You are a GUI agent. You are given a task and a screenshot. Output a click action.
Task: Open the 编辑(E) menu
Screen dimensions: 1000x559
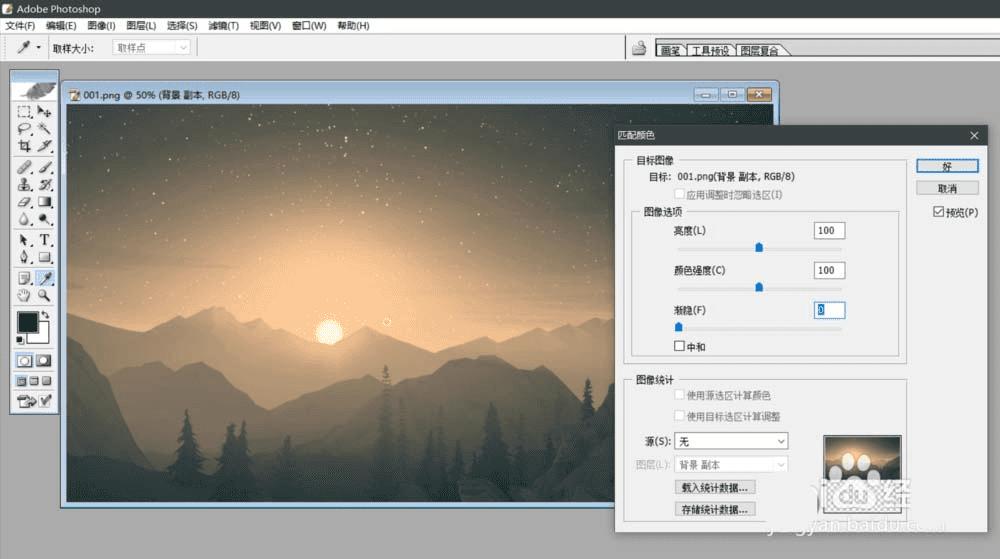click(61, 25)
